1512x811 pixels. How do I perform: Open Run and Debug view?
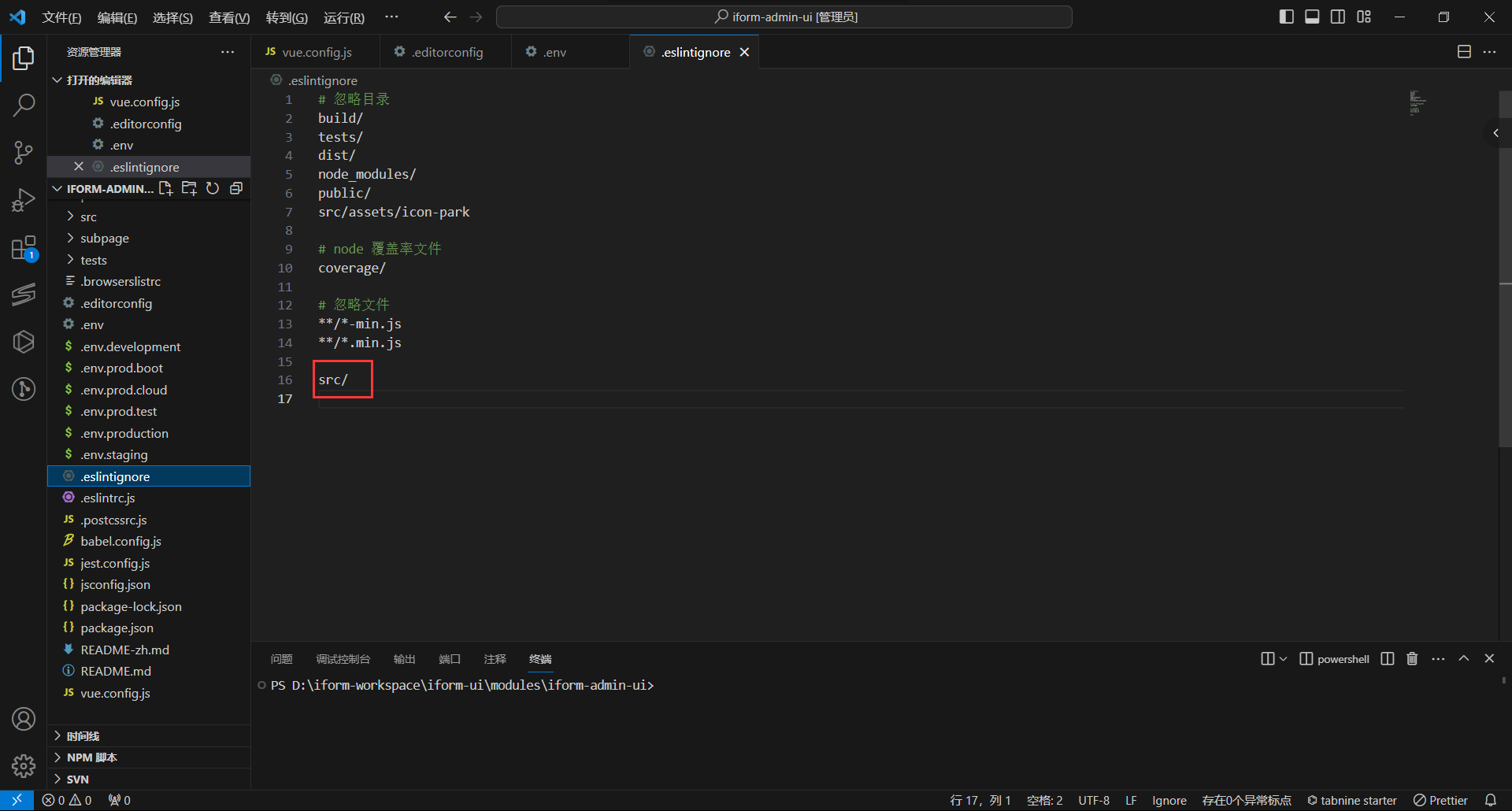point(24,201)
